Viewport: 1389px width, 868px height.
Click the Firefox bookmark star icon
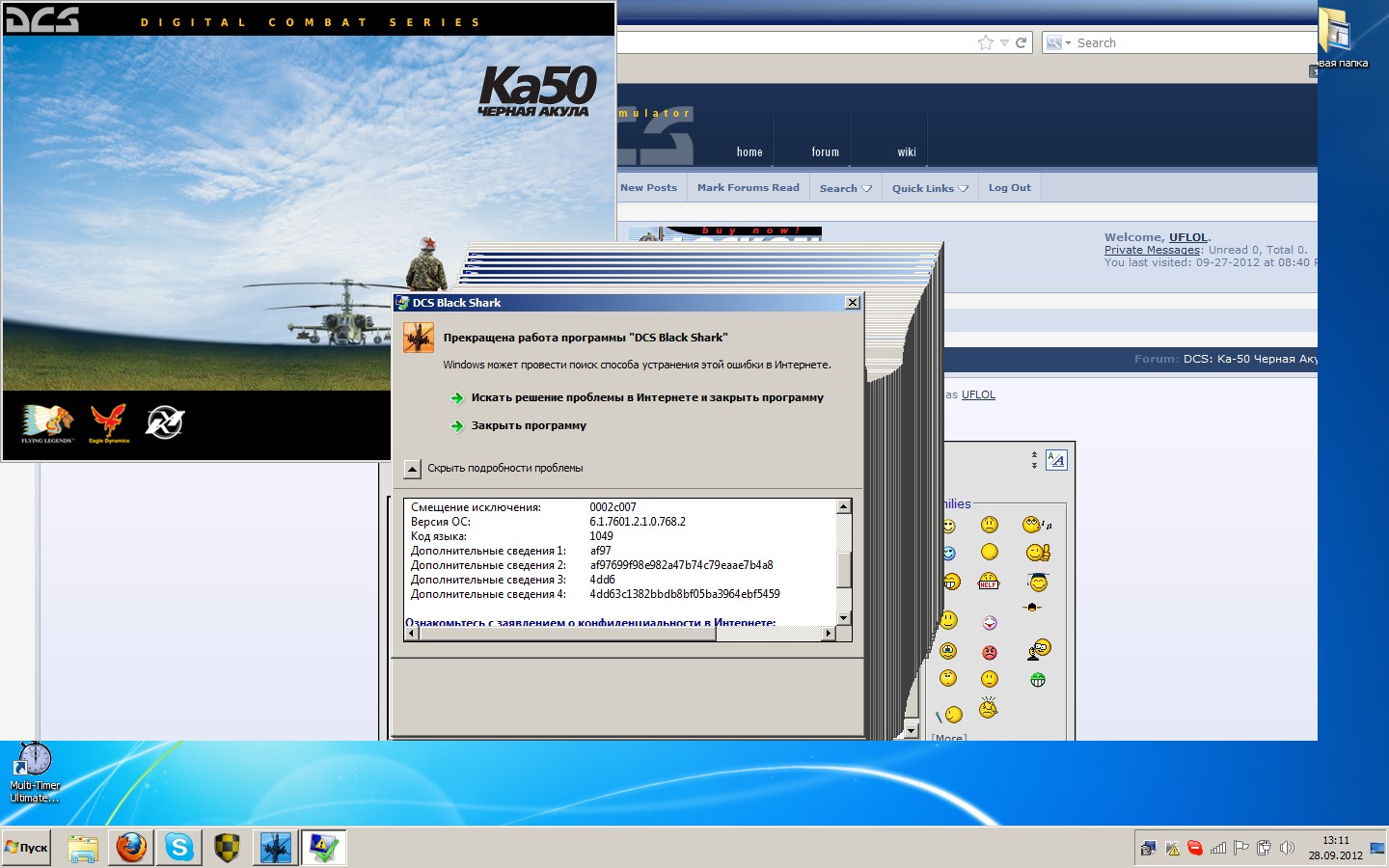point(986,42)
